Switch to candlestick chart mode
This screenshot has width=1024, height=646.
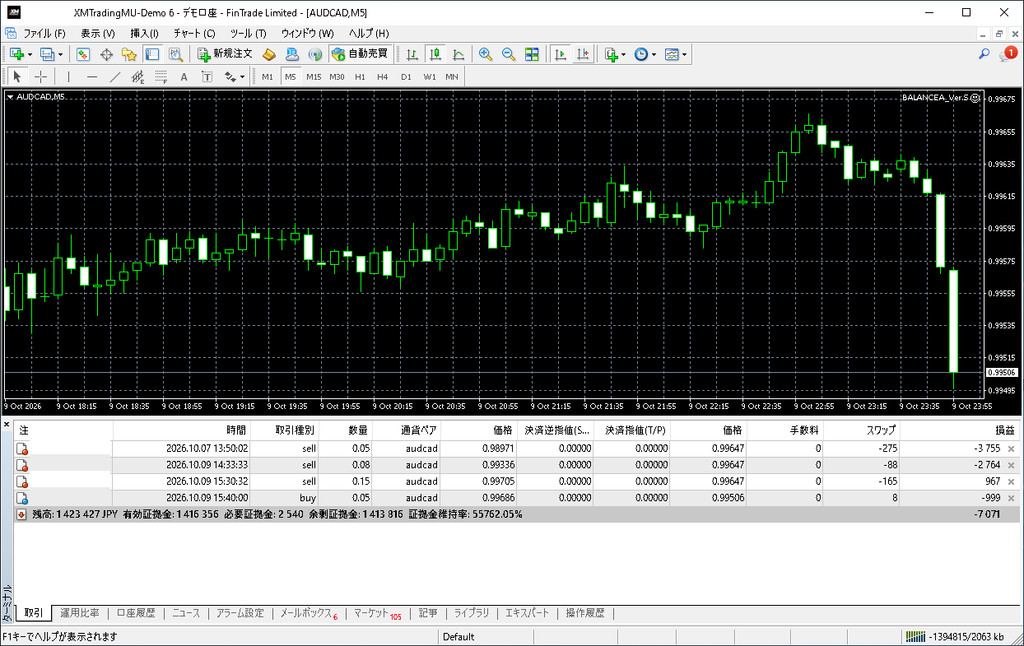436,54
